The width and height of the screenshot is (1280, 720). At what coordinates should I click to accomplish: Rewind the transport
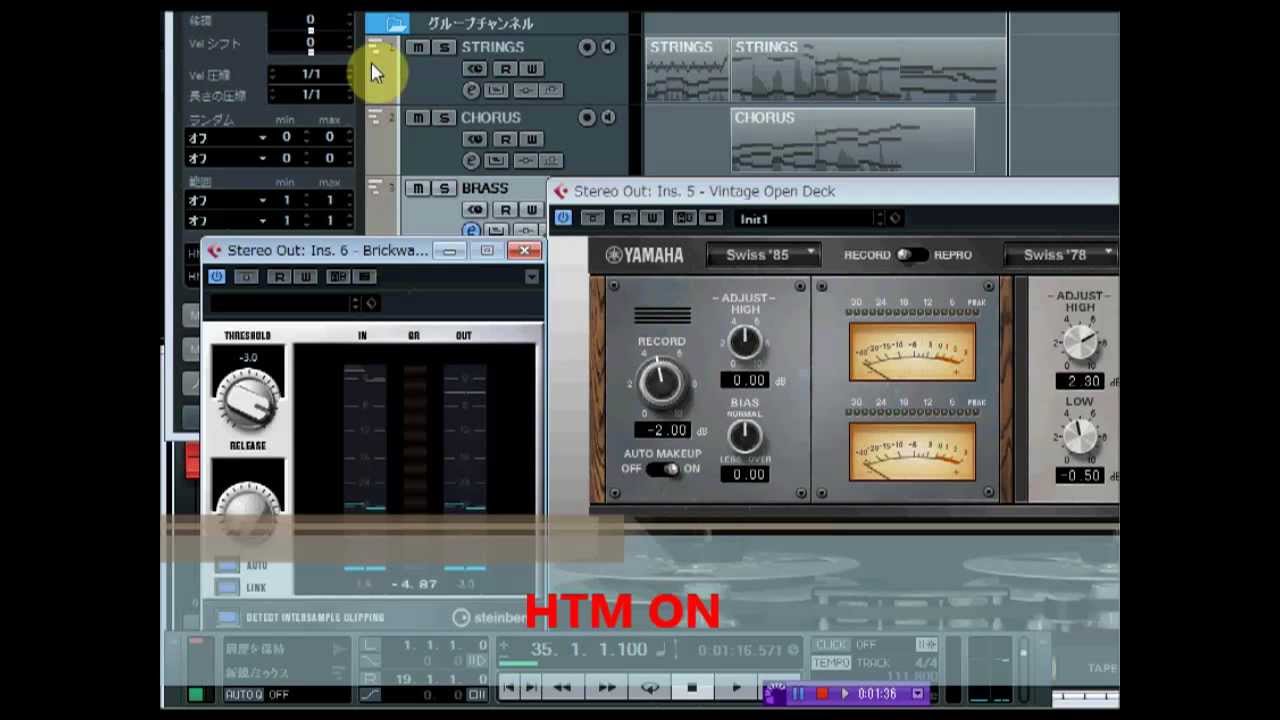(x=563, y=688)
